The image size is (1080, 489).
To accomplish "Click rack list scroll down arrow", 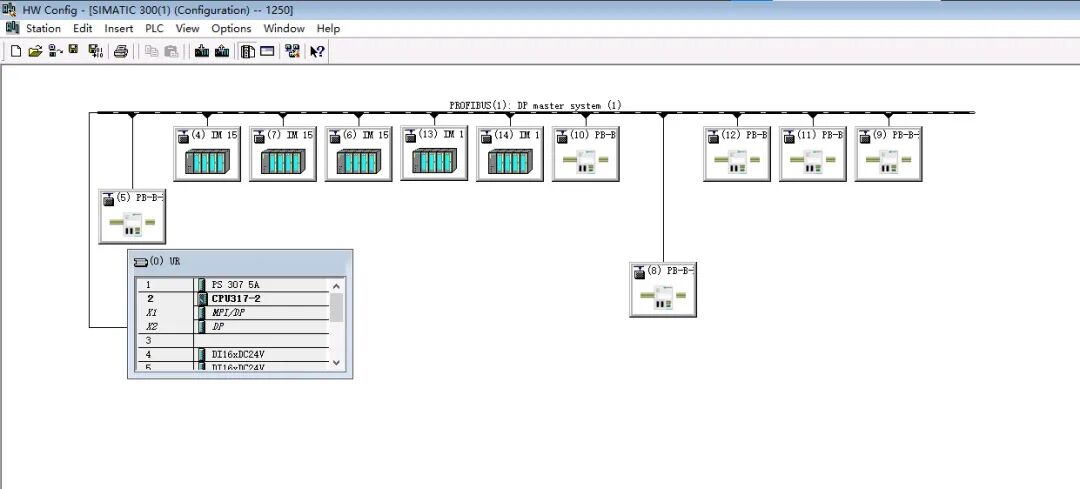I will (337, 363).
